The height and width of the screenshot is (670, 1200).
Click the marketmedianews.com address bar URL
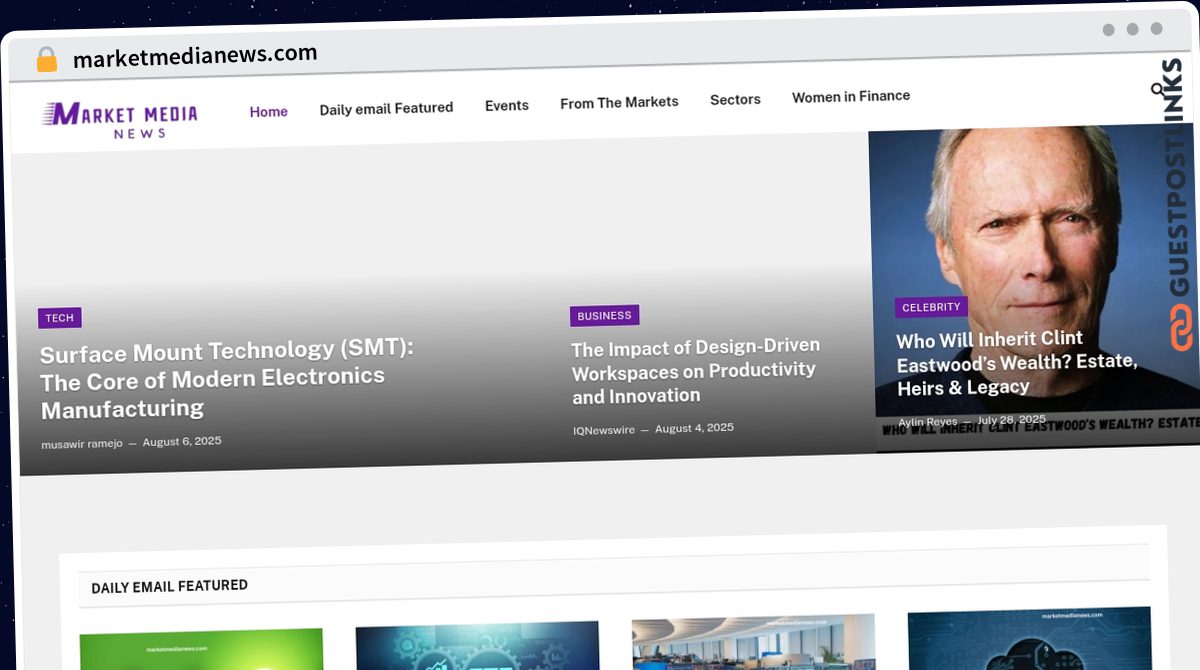tap(195, 56)
